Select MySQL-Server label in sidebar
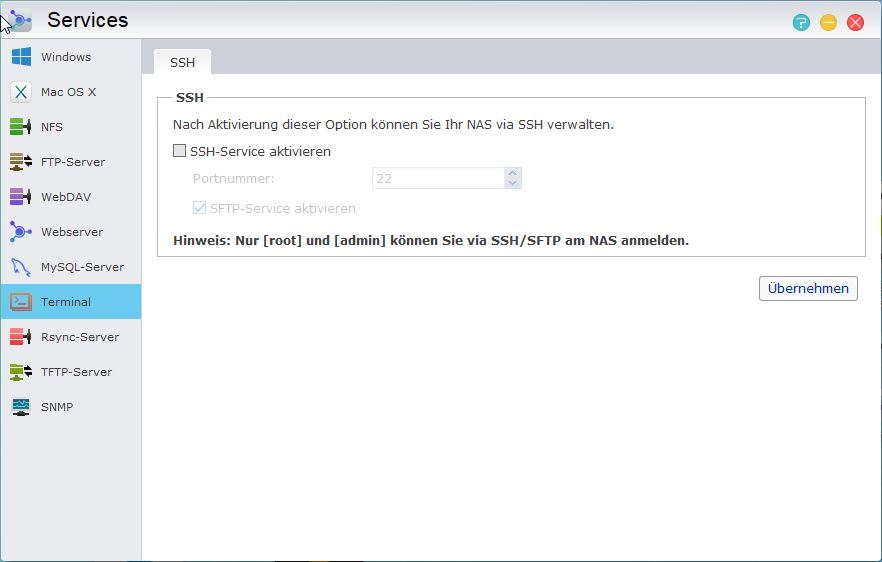 83,267
